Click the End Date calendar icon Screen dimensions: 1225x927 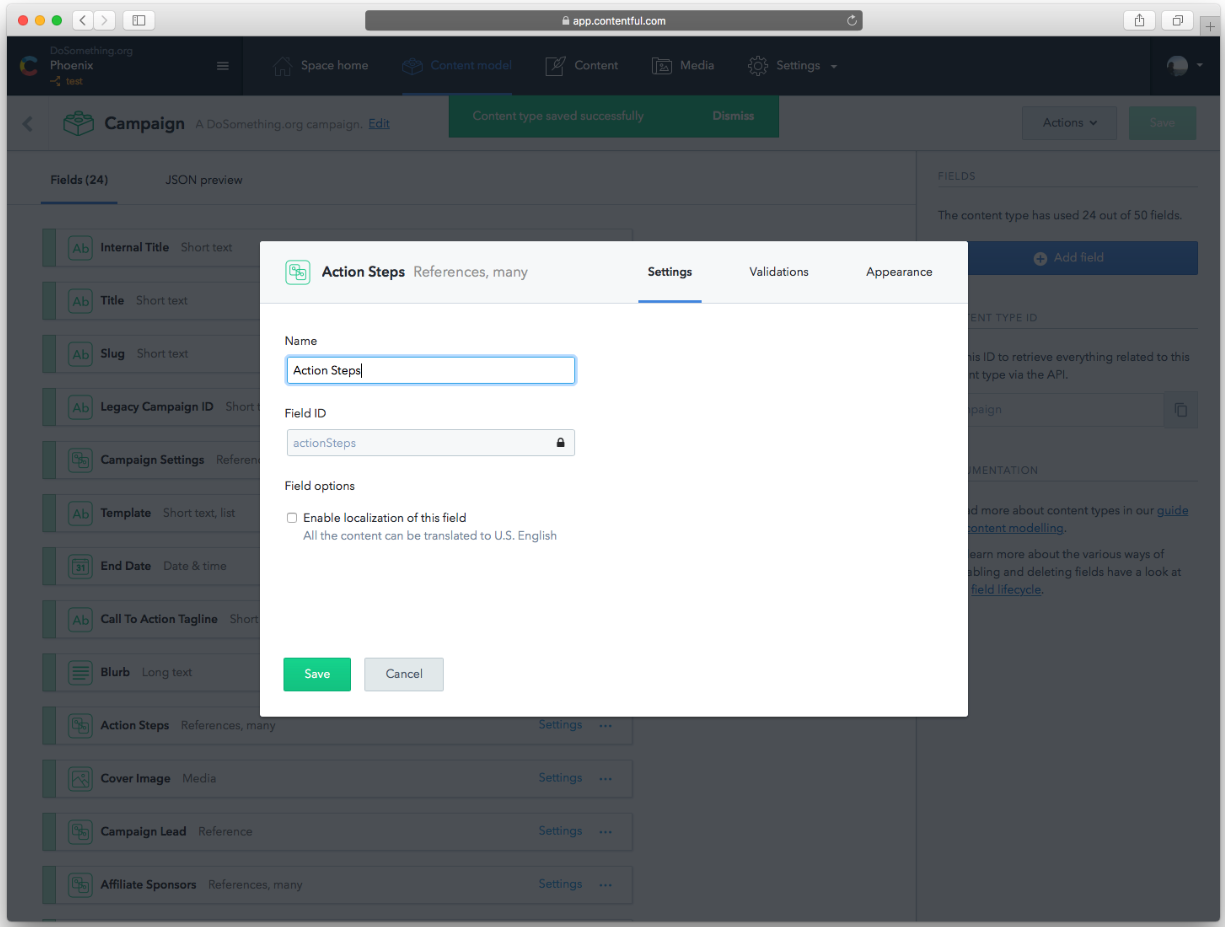point(81,566)
